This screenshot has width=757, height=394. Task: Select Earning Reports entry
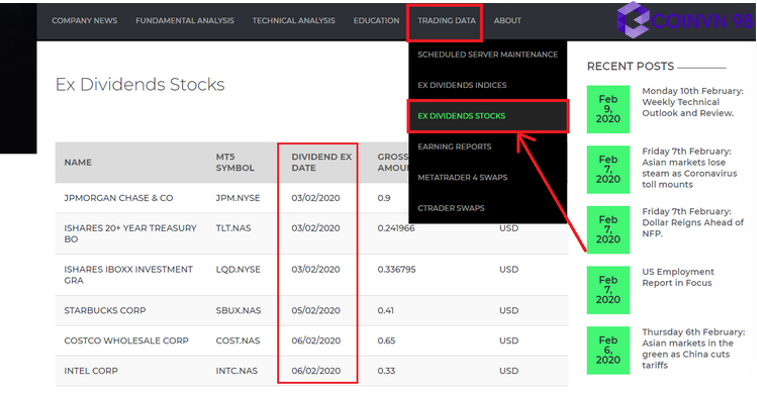(454, 147)
